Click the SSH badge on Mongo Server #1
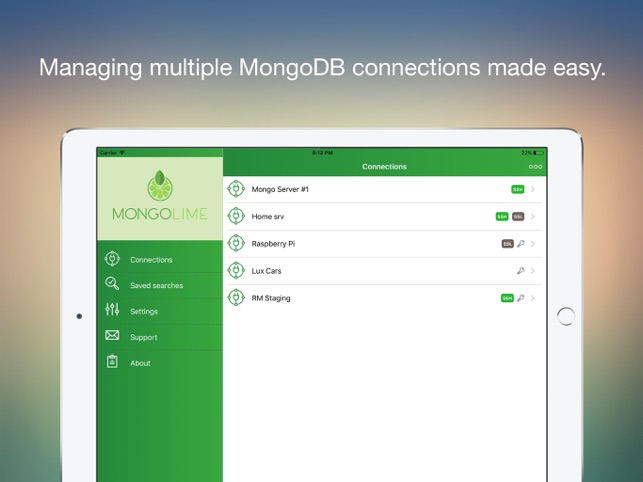 click(x=518, y=189)
